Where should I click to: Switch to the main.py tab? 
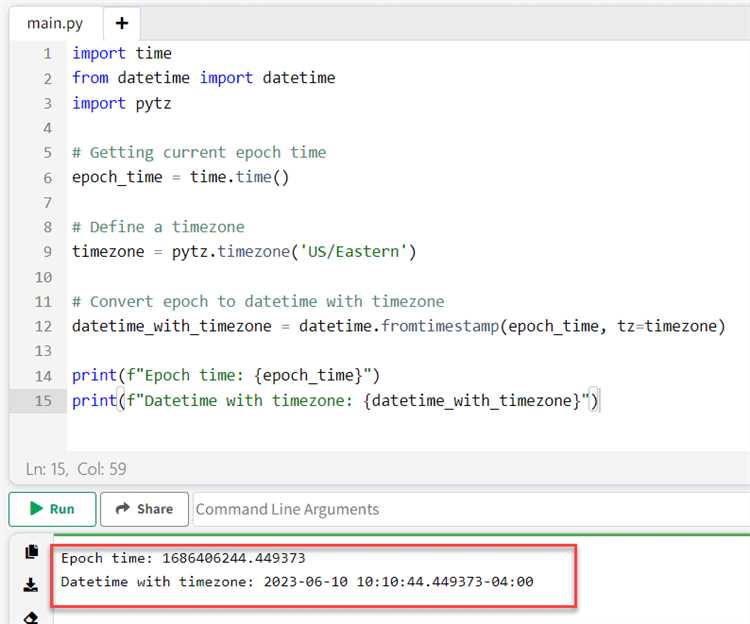[55, 23]
